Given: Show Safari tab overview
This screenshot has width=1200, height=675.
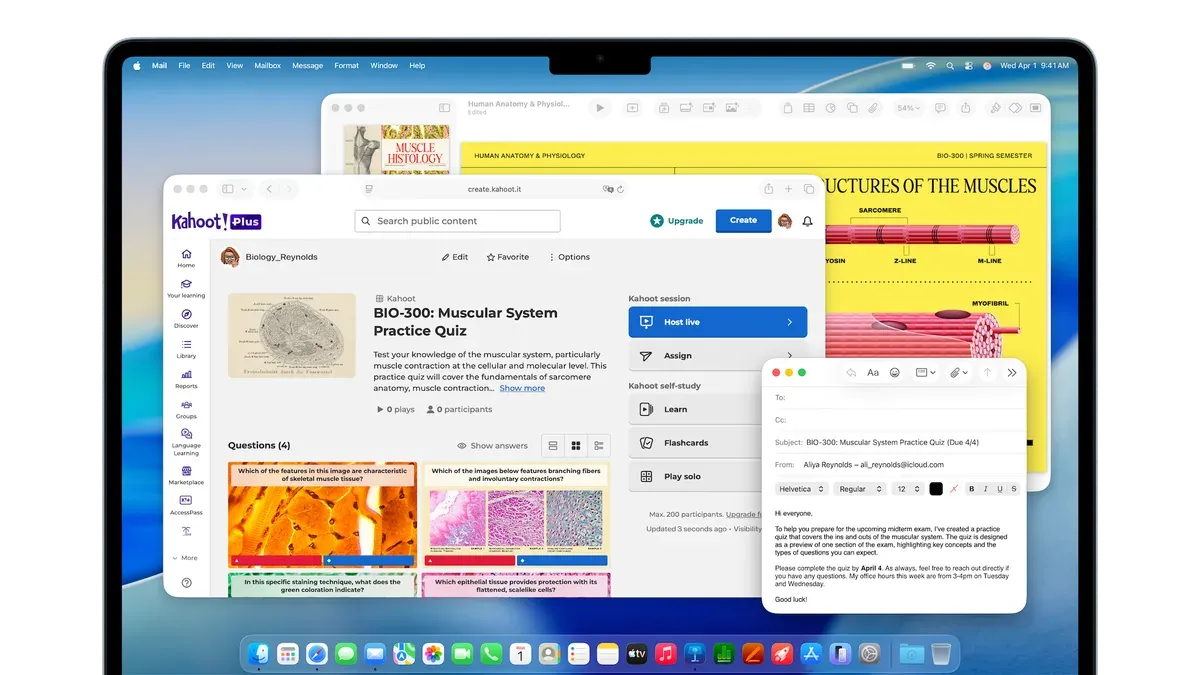Looking at the screenshot, I should [x=809, y=188].
